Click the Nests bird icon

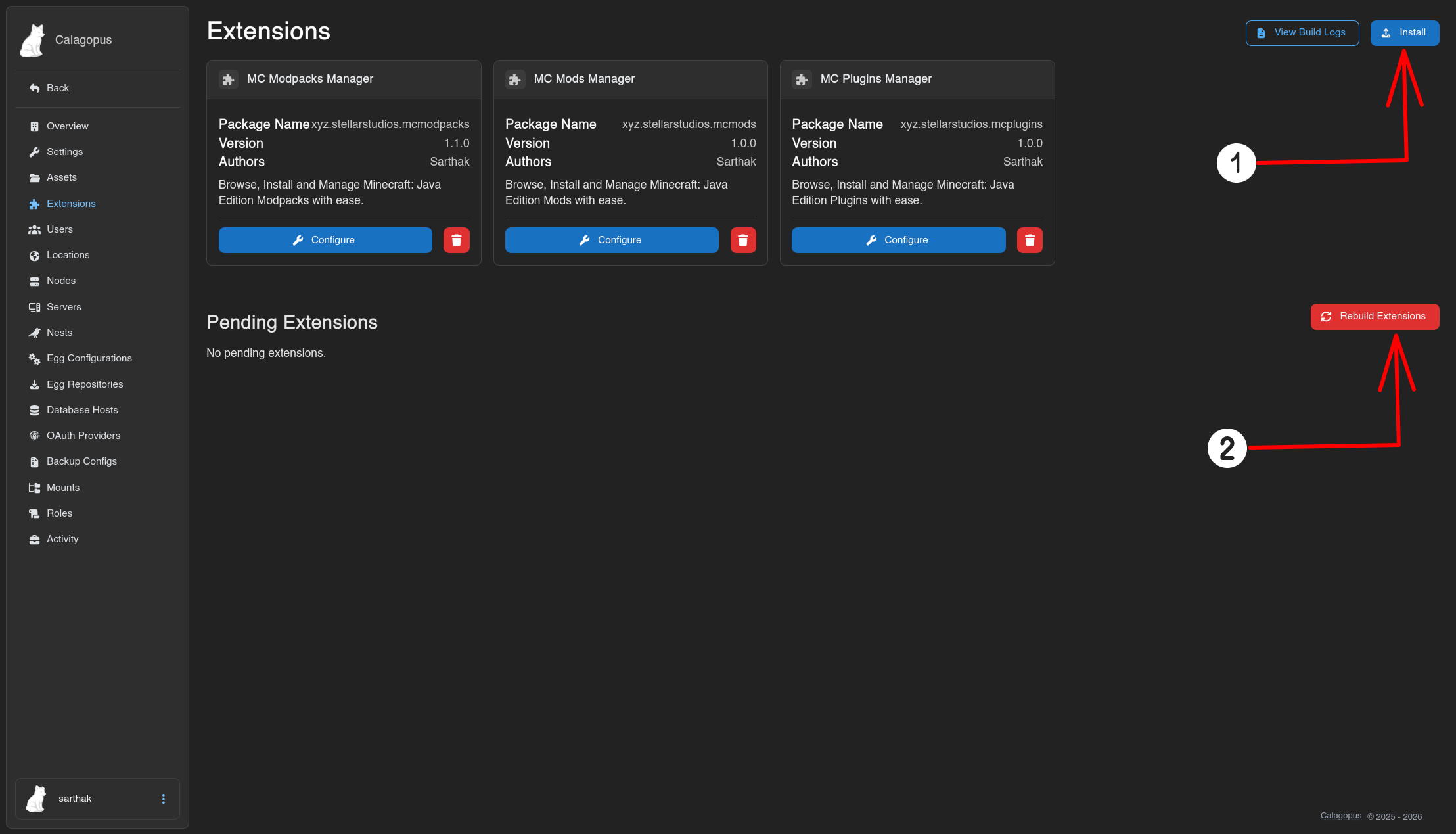34,333
